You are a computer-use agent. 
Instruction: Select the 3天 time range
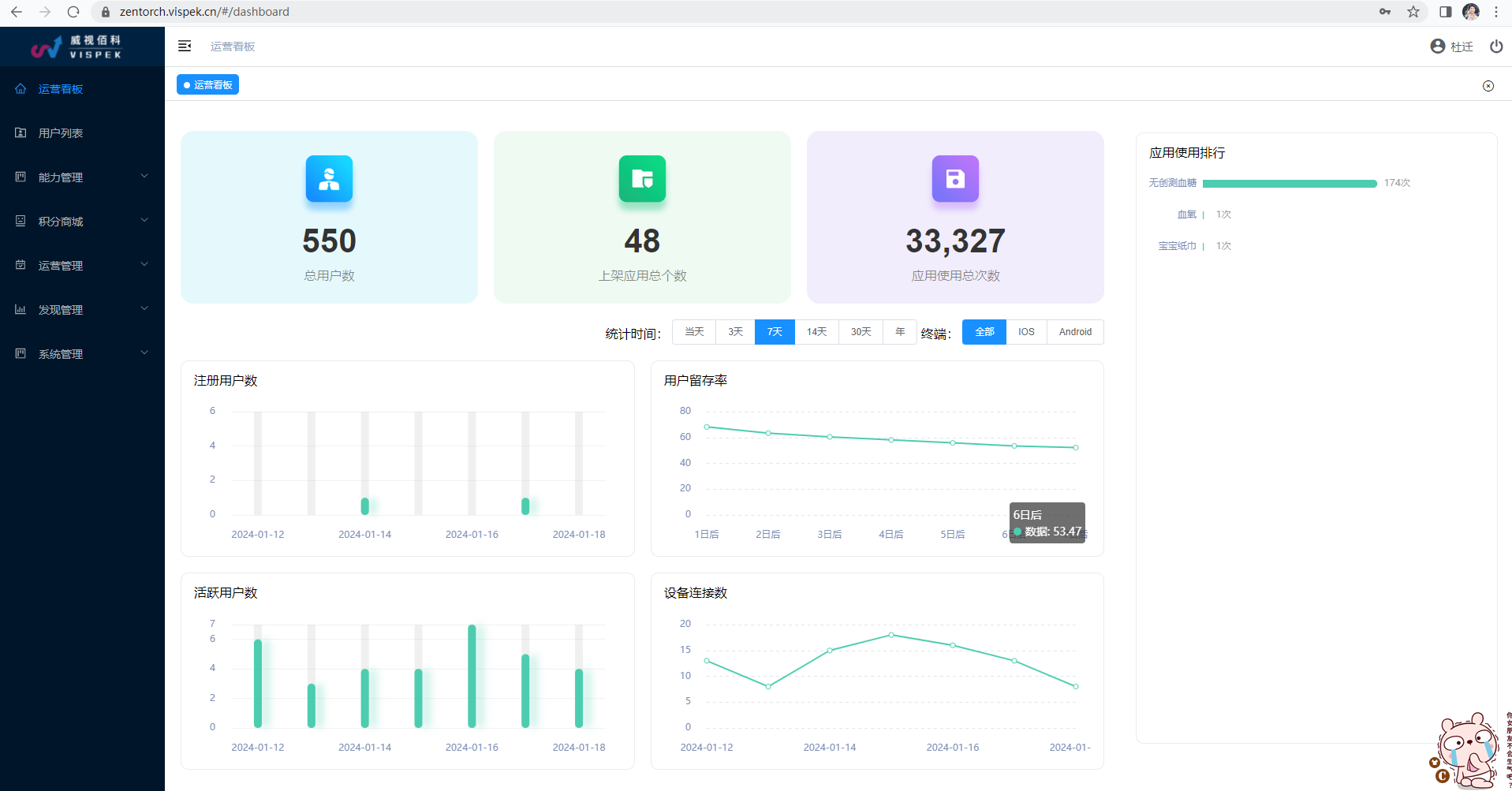(x=736, y=332)
